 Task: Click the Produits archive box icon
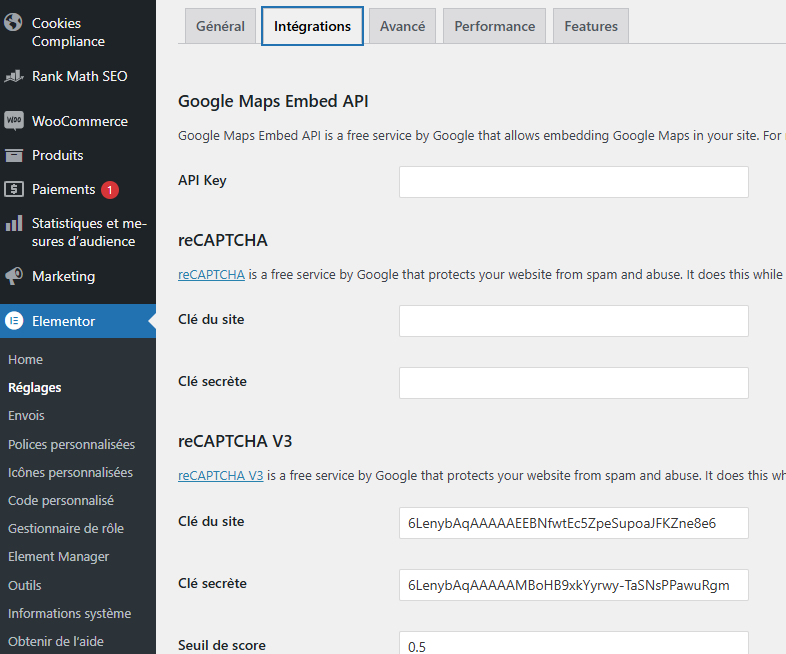point(14,155)
